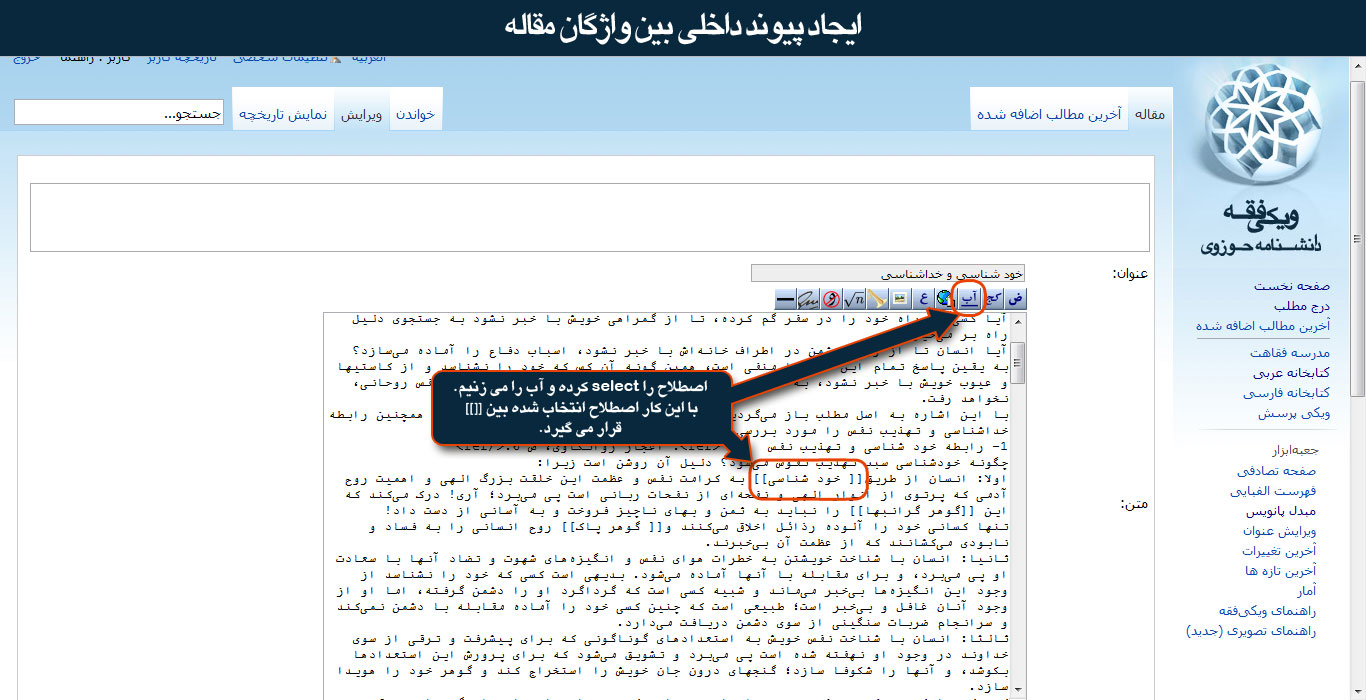Click the heading (ع) toolbar icon
The width and height of the screenshot is (1366, 700).
click(x=922, y=298)
